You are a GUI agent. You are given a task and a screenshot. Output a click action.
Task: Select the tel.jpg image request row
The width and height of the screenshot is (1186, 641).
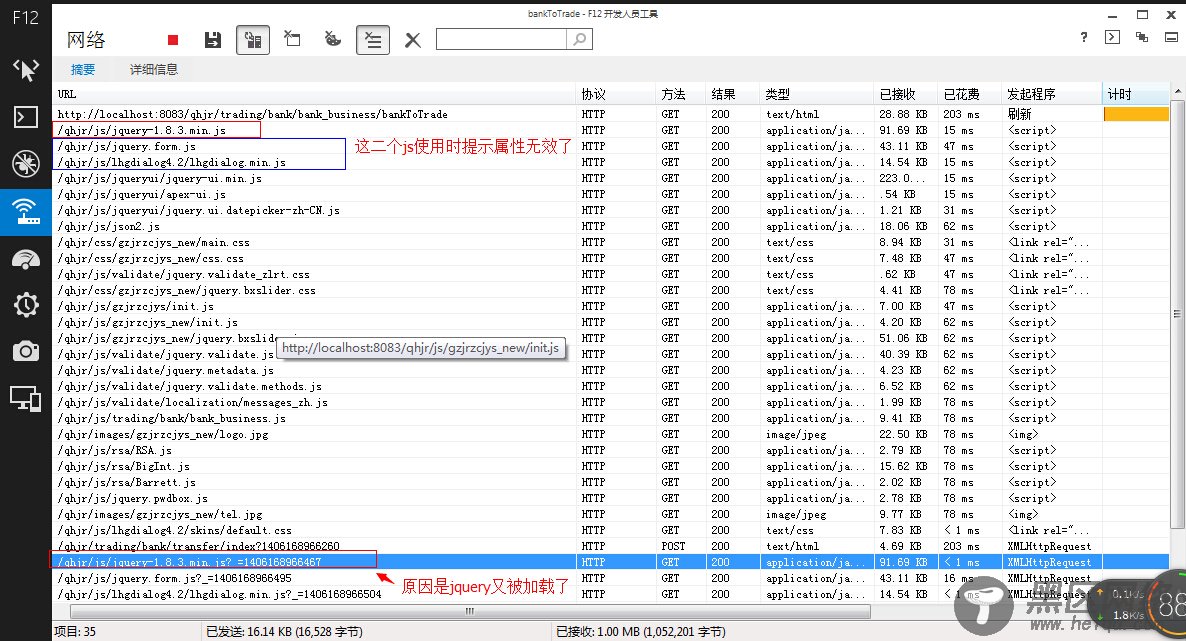[x=610, y=514]
